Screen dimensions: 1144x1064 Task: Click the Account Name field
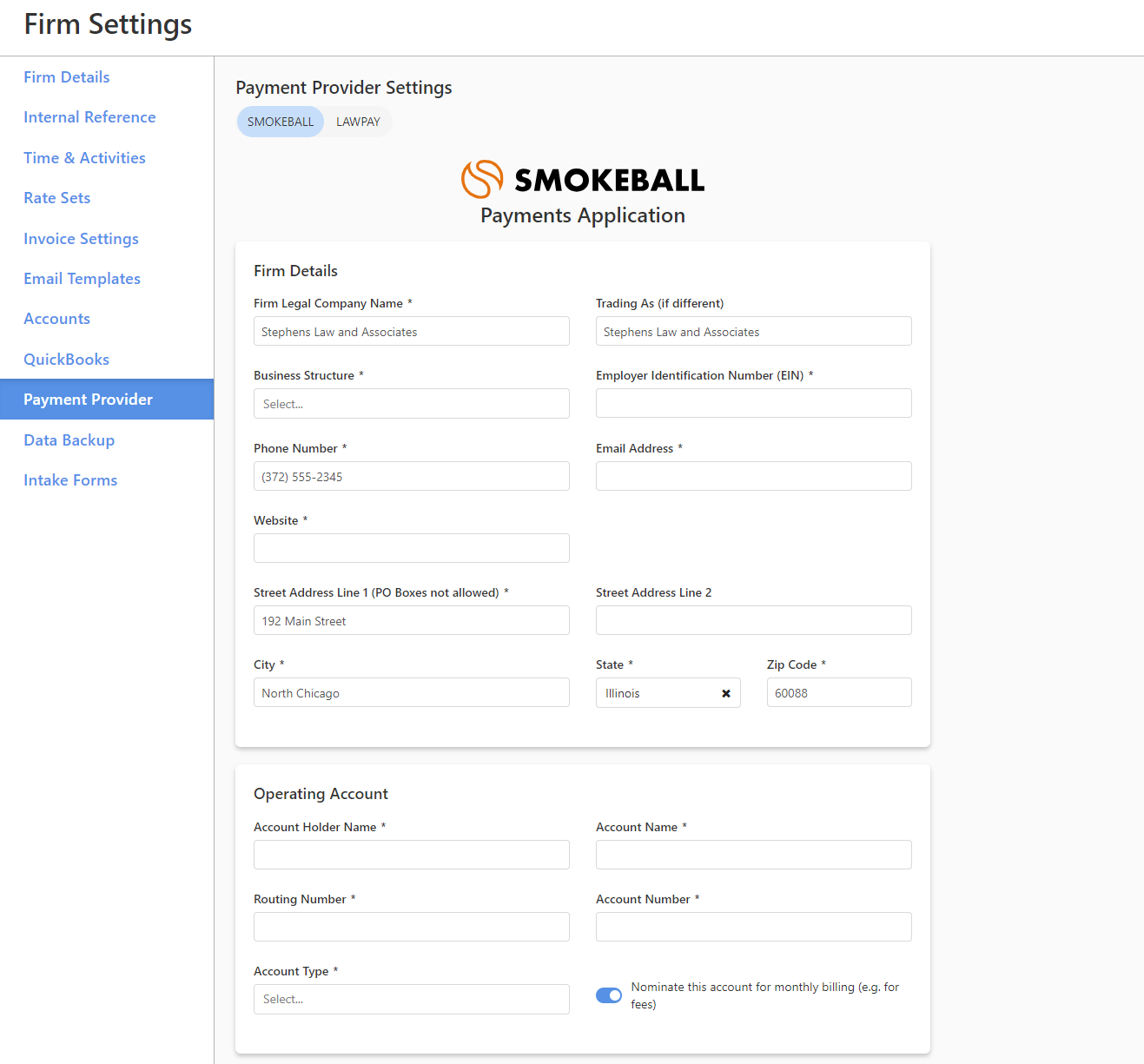(x=754, y=855)
